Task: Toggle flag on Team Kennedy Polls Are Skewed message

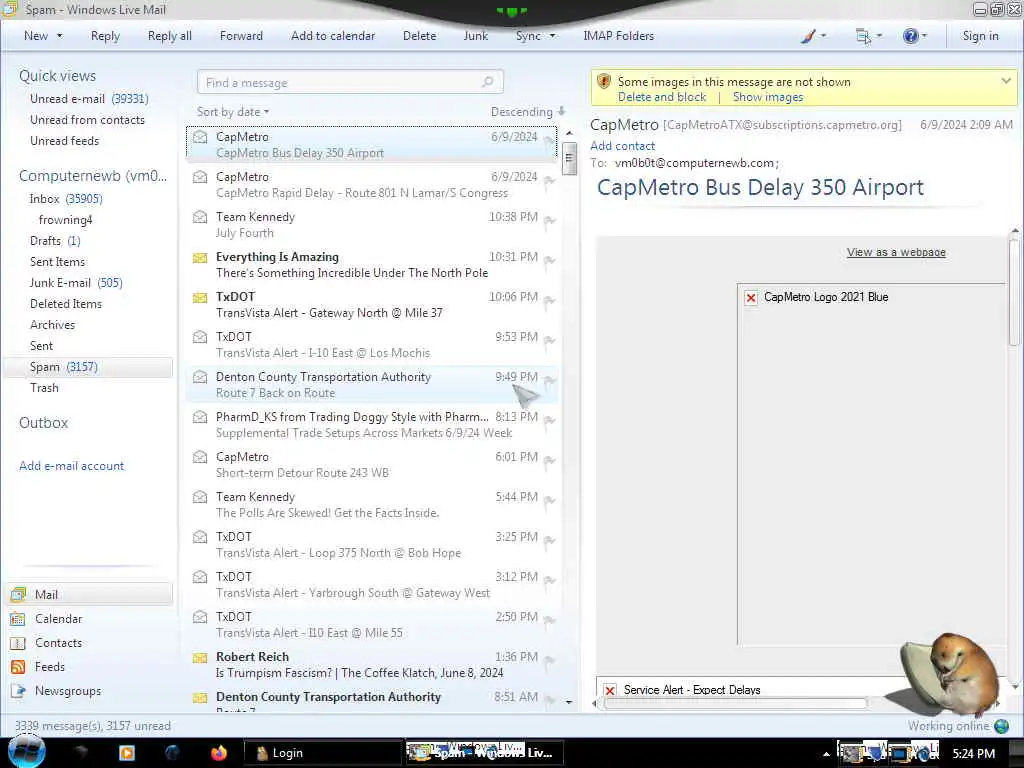Action: [550, 500]
